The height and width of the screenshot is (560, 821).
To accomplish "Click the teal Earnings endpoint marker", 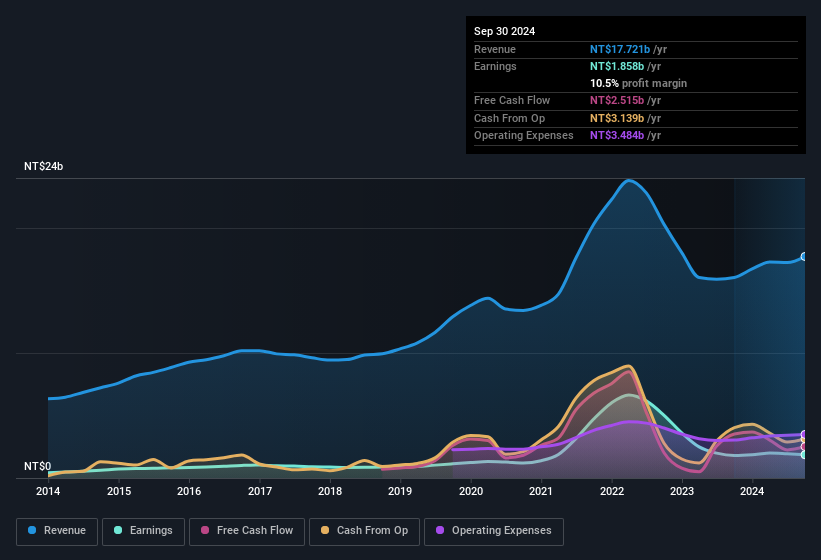I will [804, 455].
